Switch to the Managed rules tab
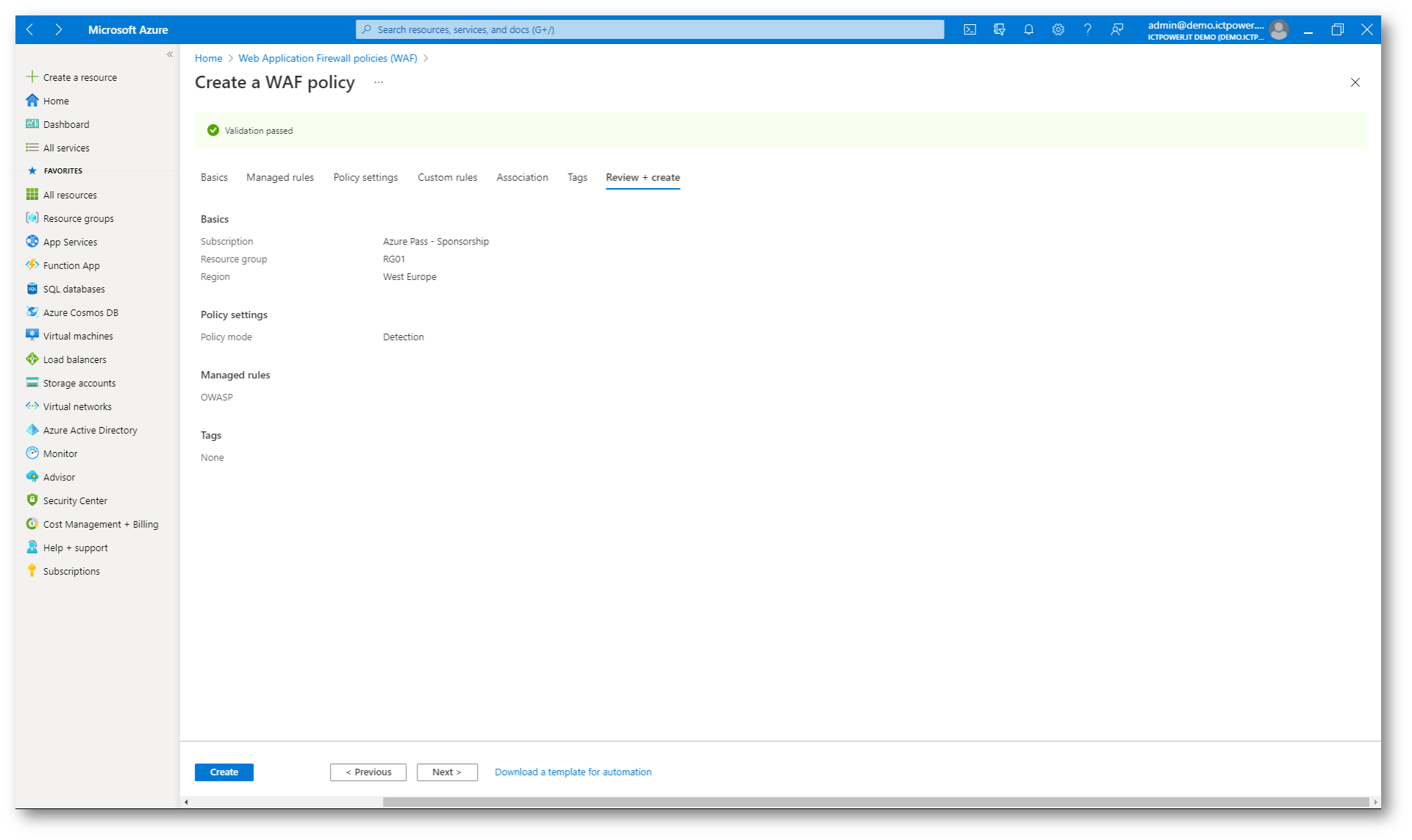 [280, 177]
